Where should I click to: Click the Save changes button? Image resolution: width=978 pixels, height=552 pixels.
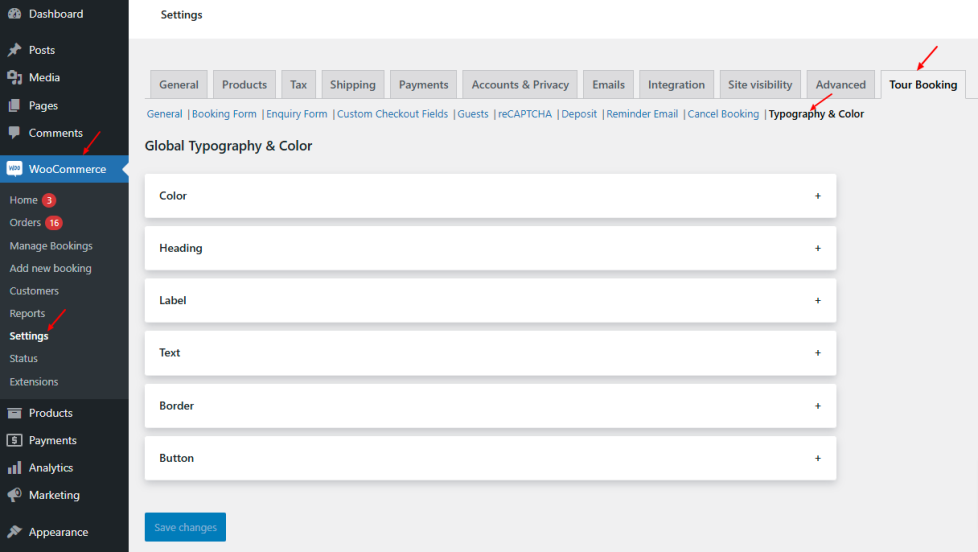[185, 527]
